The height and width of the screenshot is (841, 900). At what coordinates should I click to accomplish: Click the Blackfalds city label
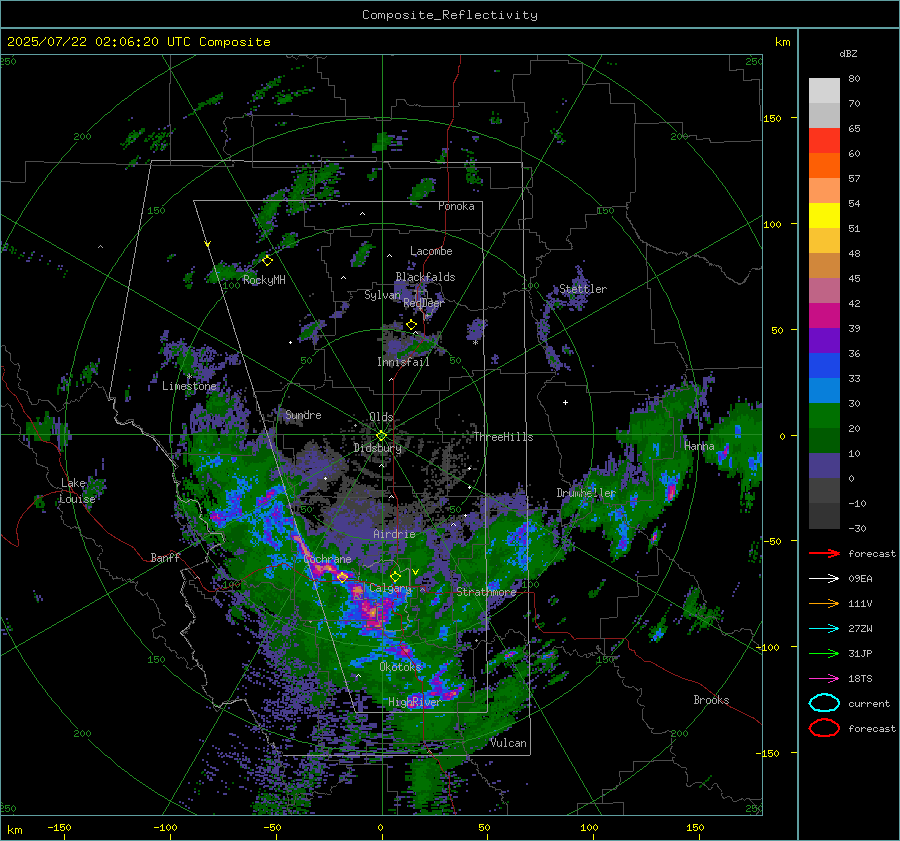tap(425, 277)
